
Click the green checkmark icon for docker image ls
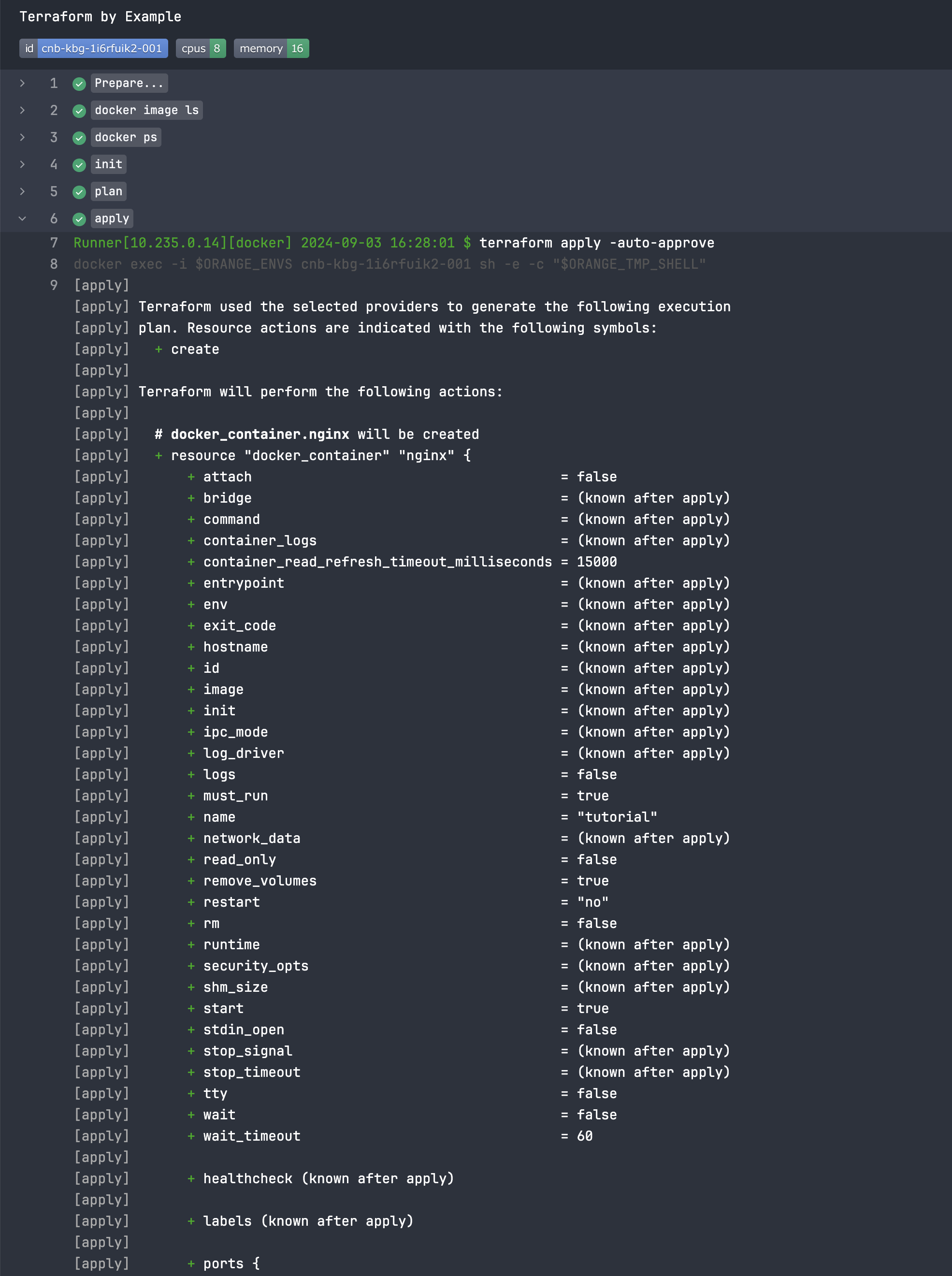pyautogui.click(x=79, y=110)
